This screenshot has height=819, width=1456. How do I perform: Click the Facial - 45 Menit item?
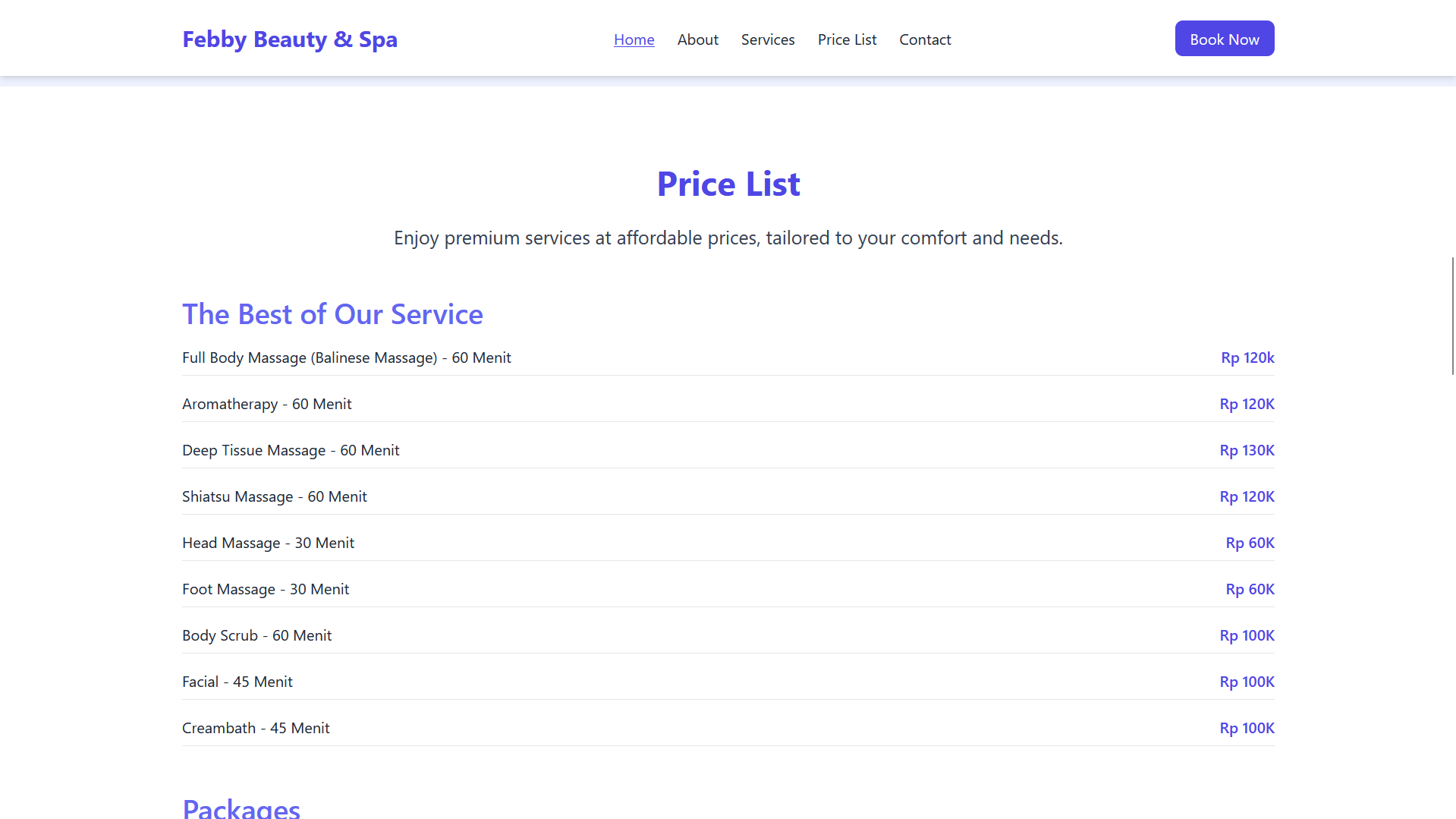coord(237,682)
